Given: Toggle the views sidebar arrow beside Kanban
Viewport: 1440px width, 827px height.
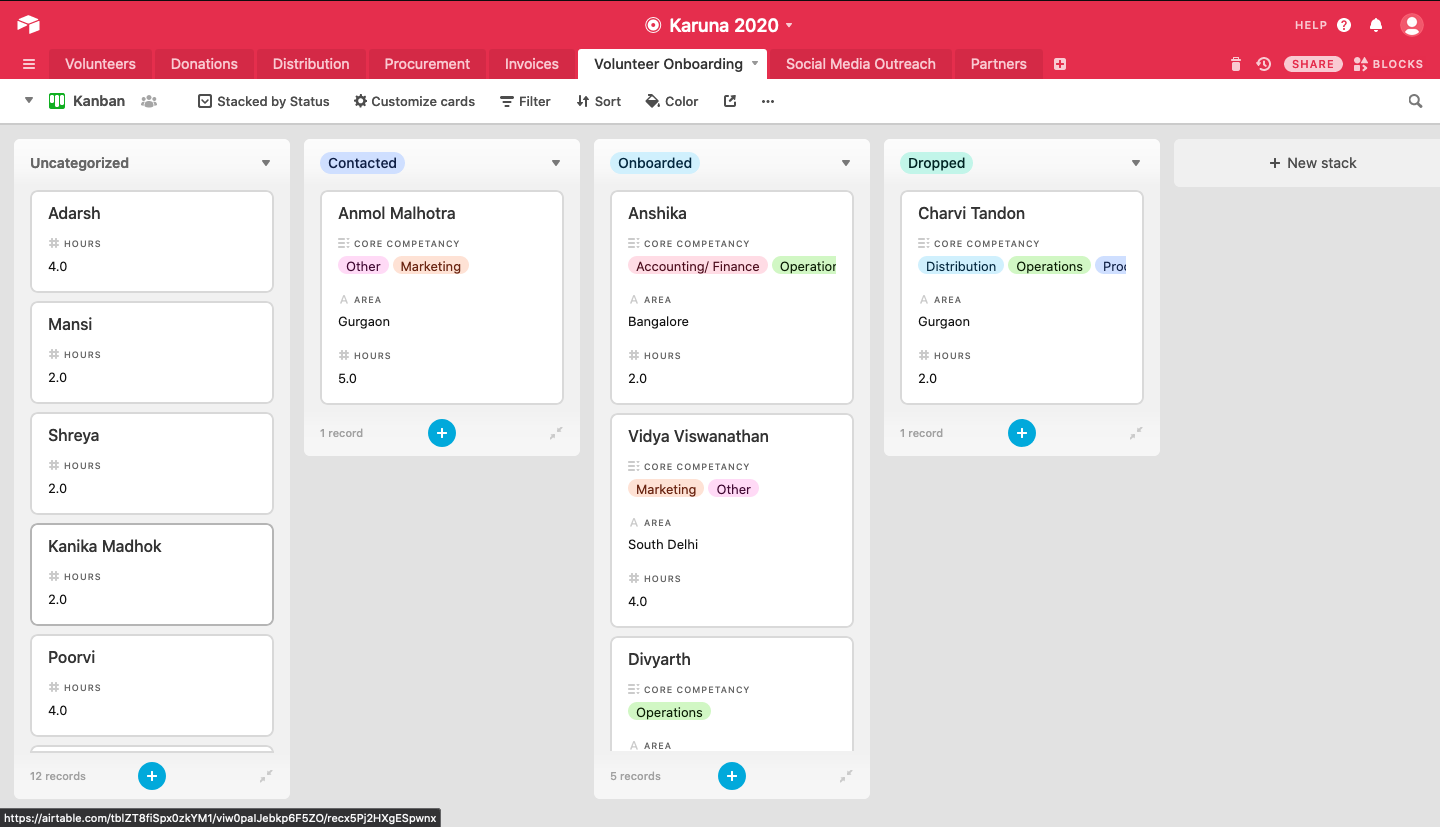Looking at the screenshot, I should 29,101.
